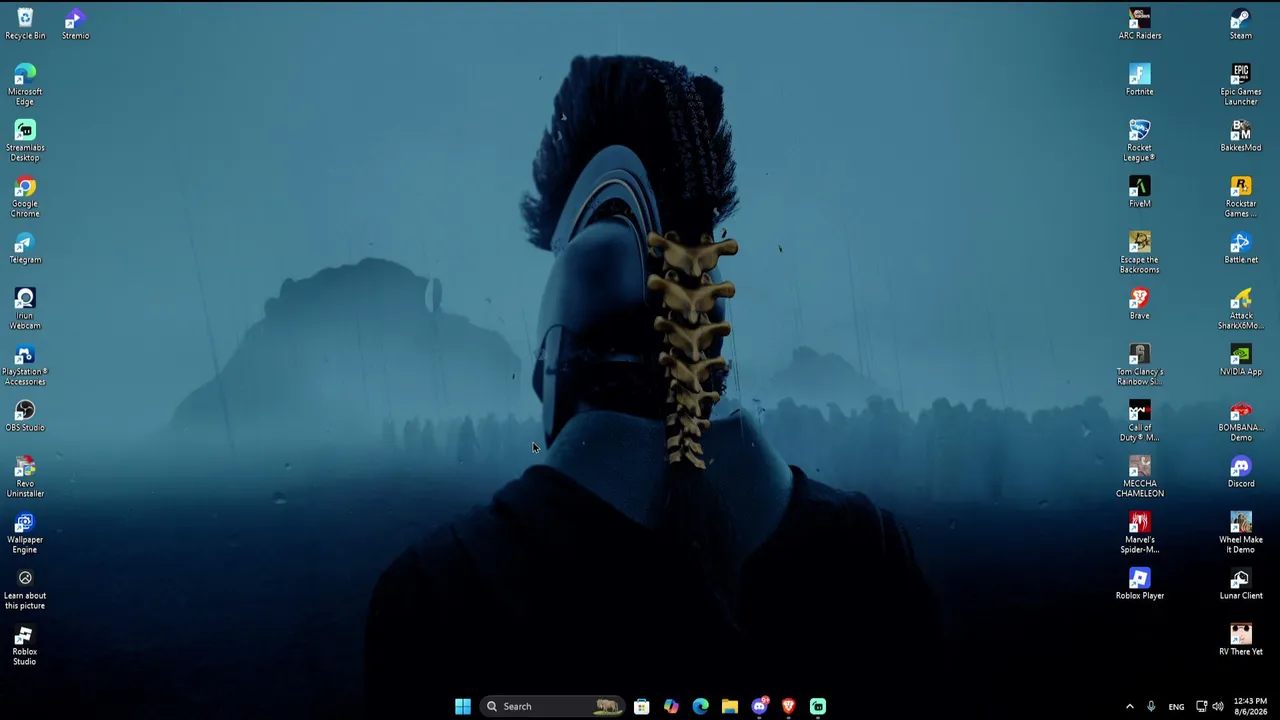Select the PlayStation Accessories shortcut
Viewport: 1280px width, 720px height.
click(x=25, y=365)
